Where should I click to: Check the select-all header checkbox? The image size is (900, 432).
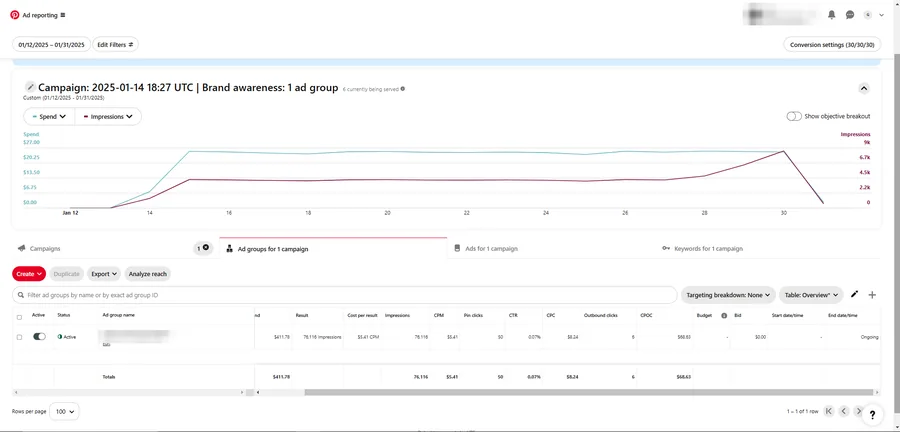20,317
